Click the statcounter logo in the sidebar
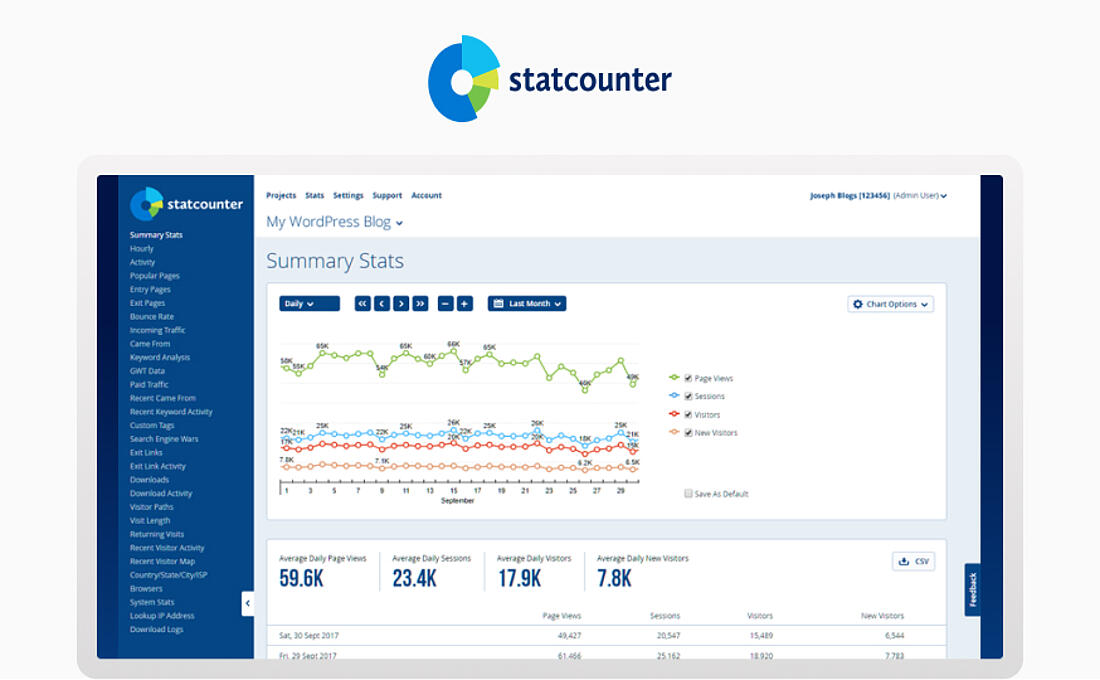 pyautogui.click(x=187, y=204)
